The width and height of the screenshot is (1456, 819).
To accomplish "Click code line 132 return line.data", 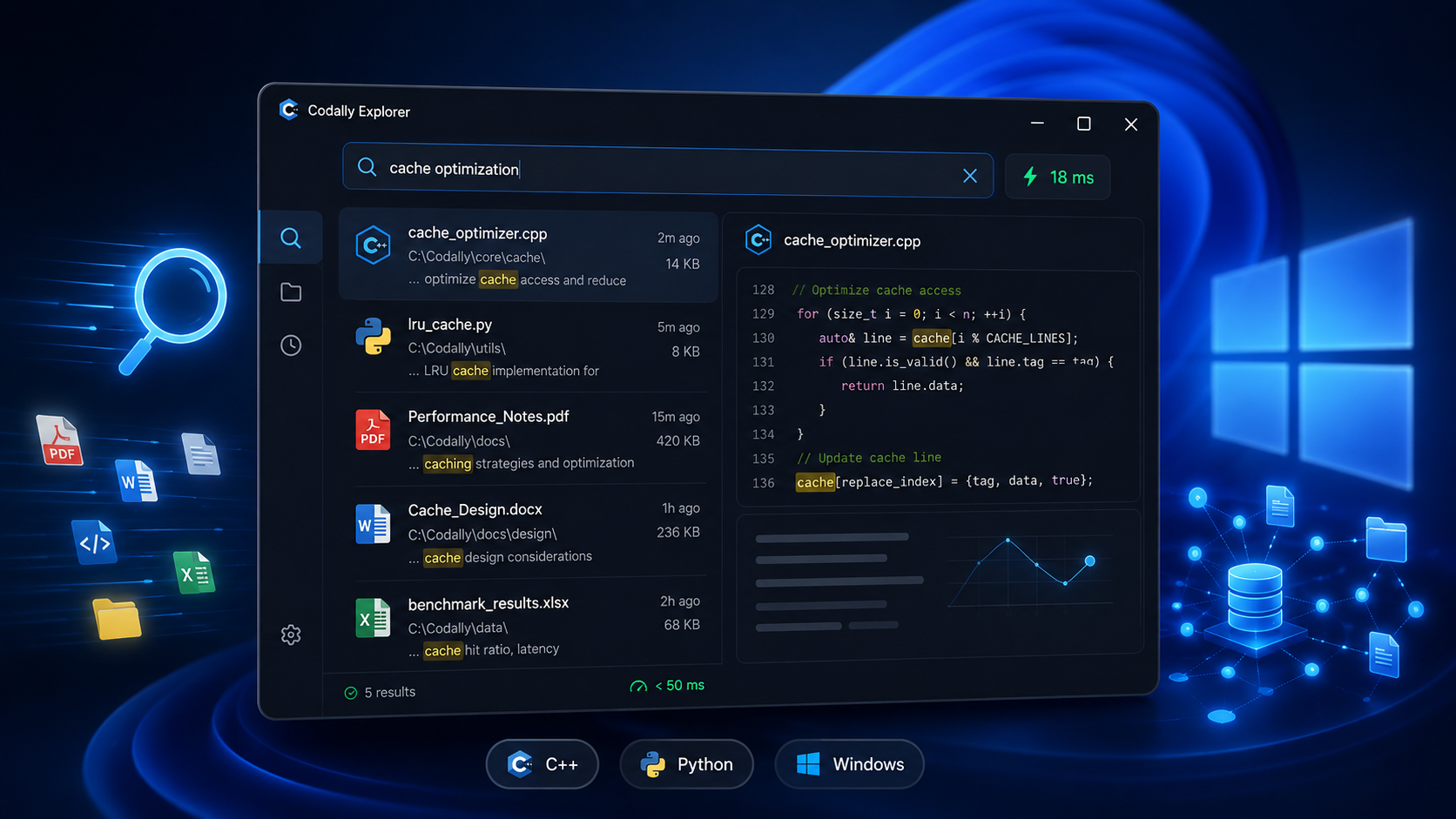I will click(902, 386).
